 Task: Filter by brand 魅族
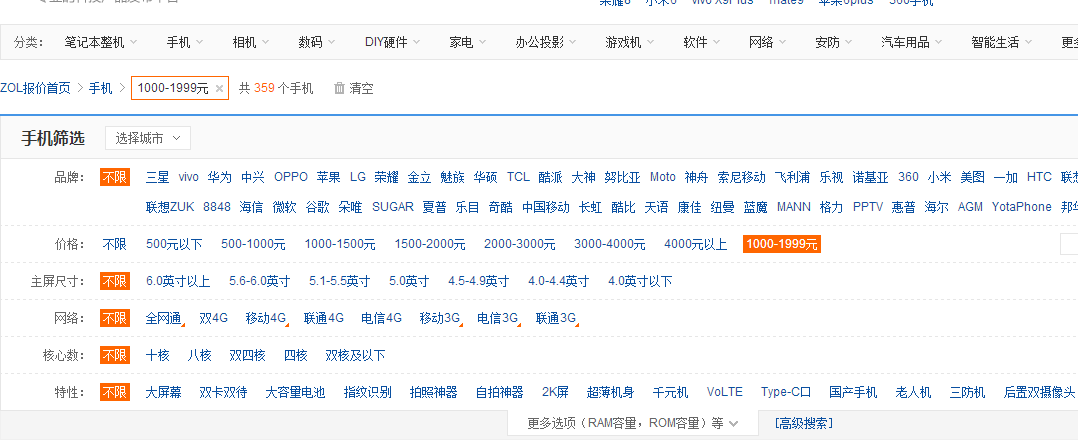(x=452, y=177)
